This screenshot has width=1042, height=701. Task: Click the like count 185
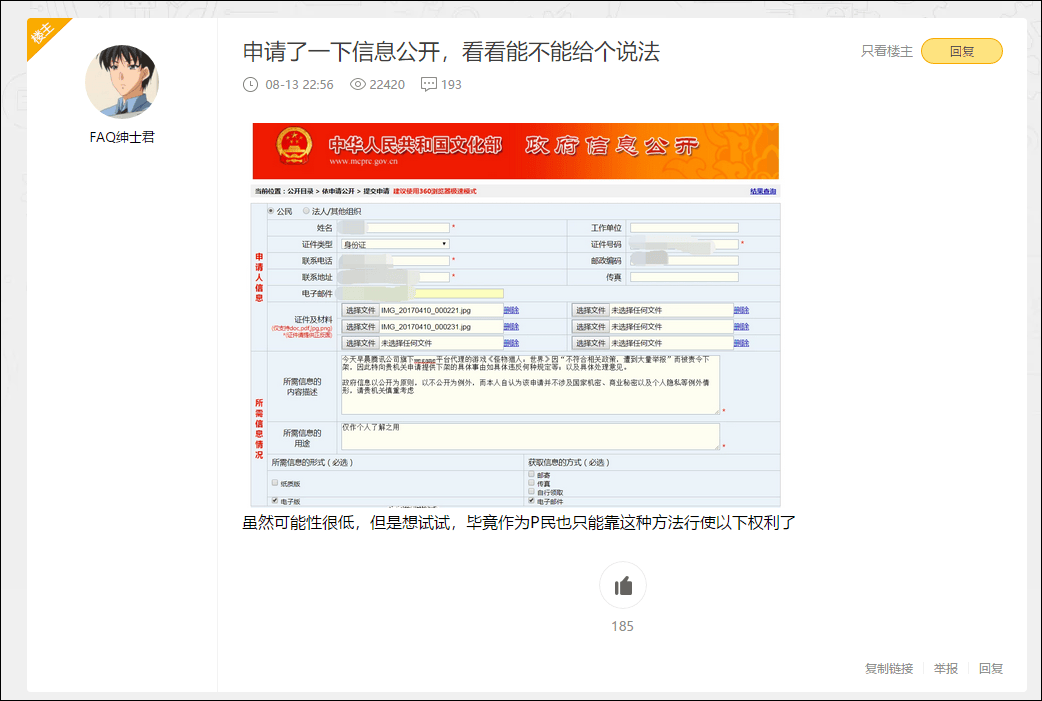(x=623, y=626)
